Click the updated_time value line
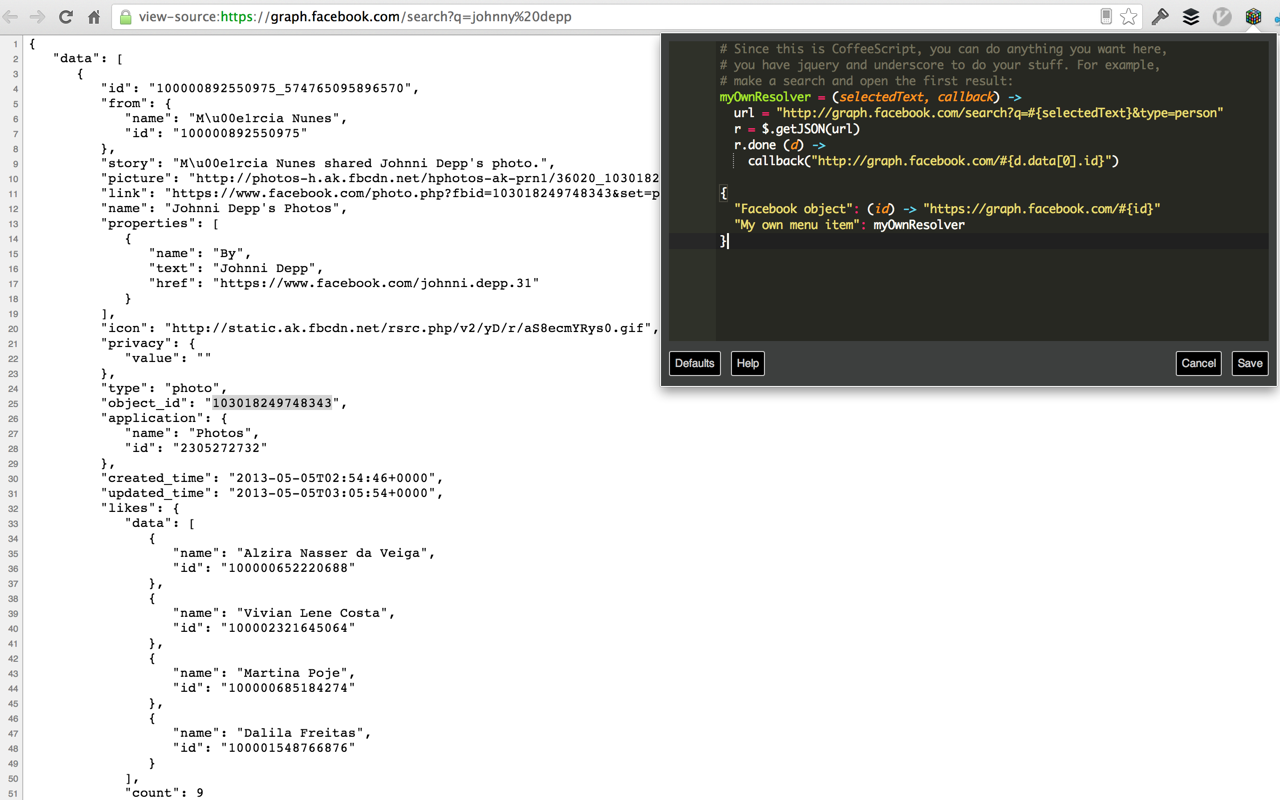This screenshot has height=800, width=1280. pyautogui.click(x=271, y=493)
